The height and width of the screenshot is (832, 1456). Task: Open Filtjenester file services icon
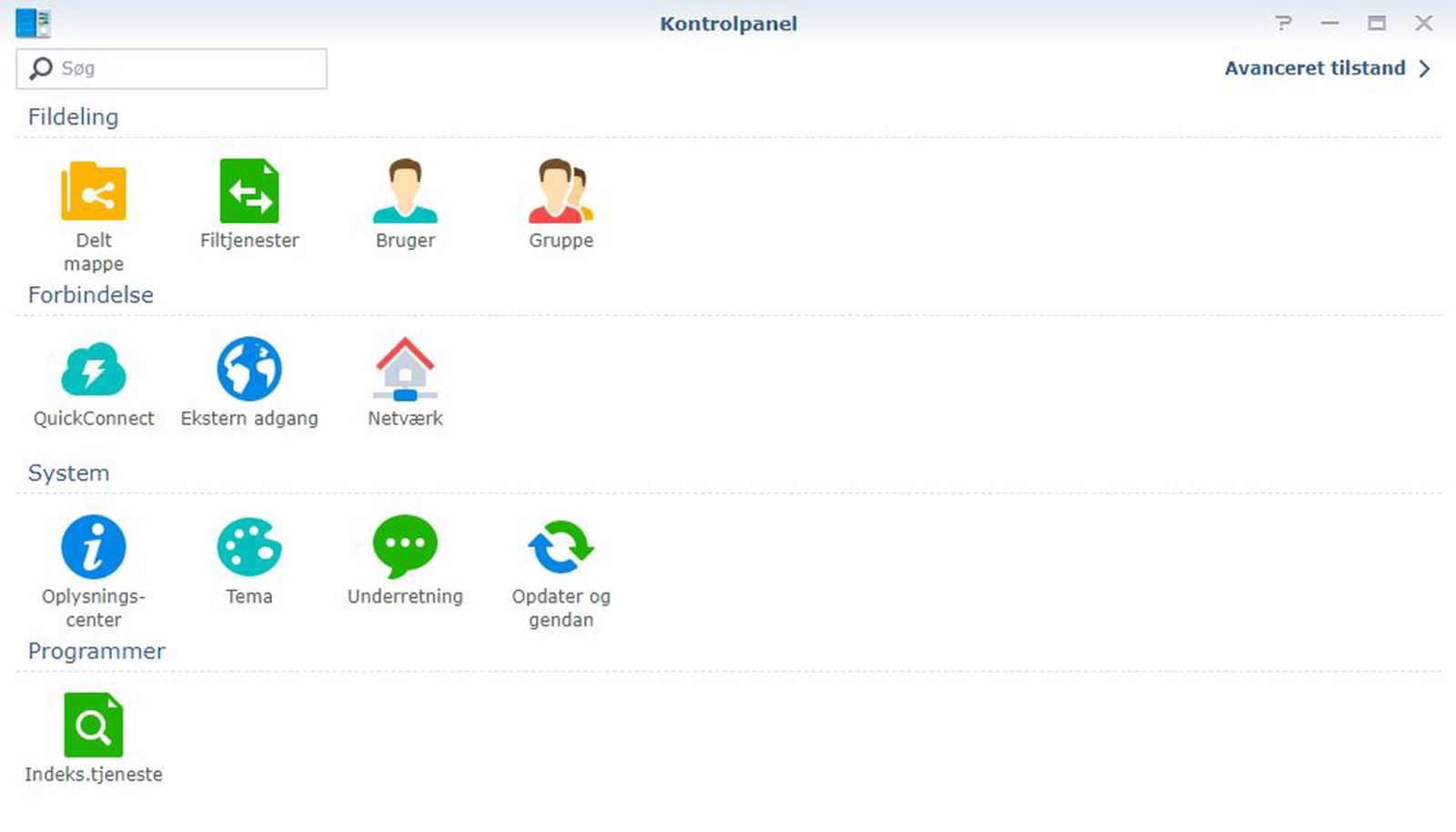(x=249, y=191)
